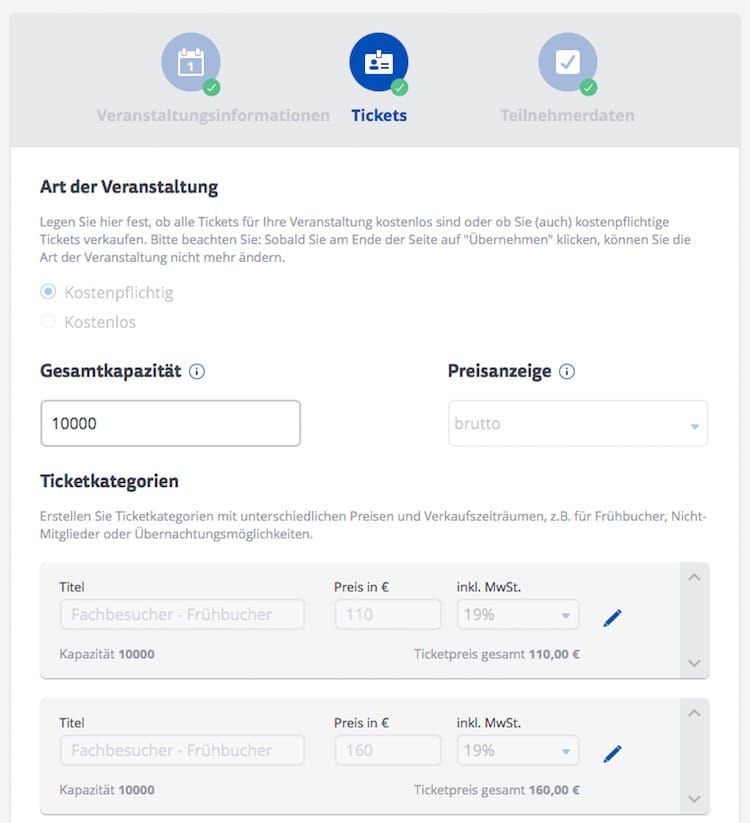
Task: Click the info icon beside Gesamtkapazität
Action: click(x=197, y=372)
